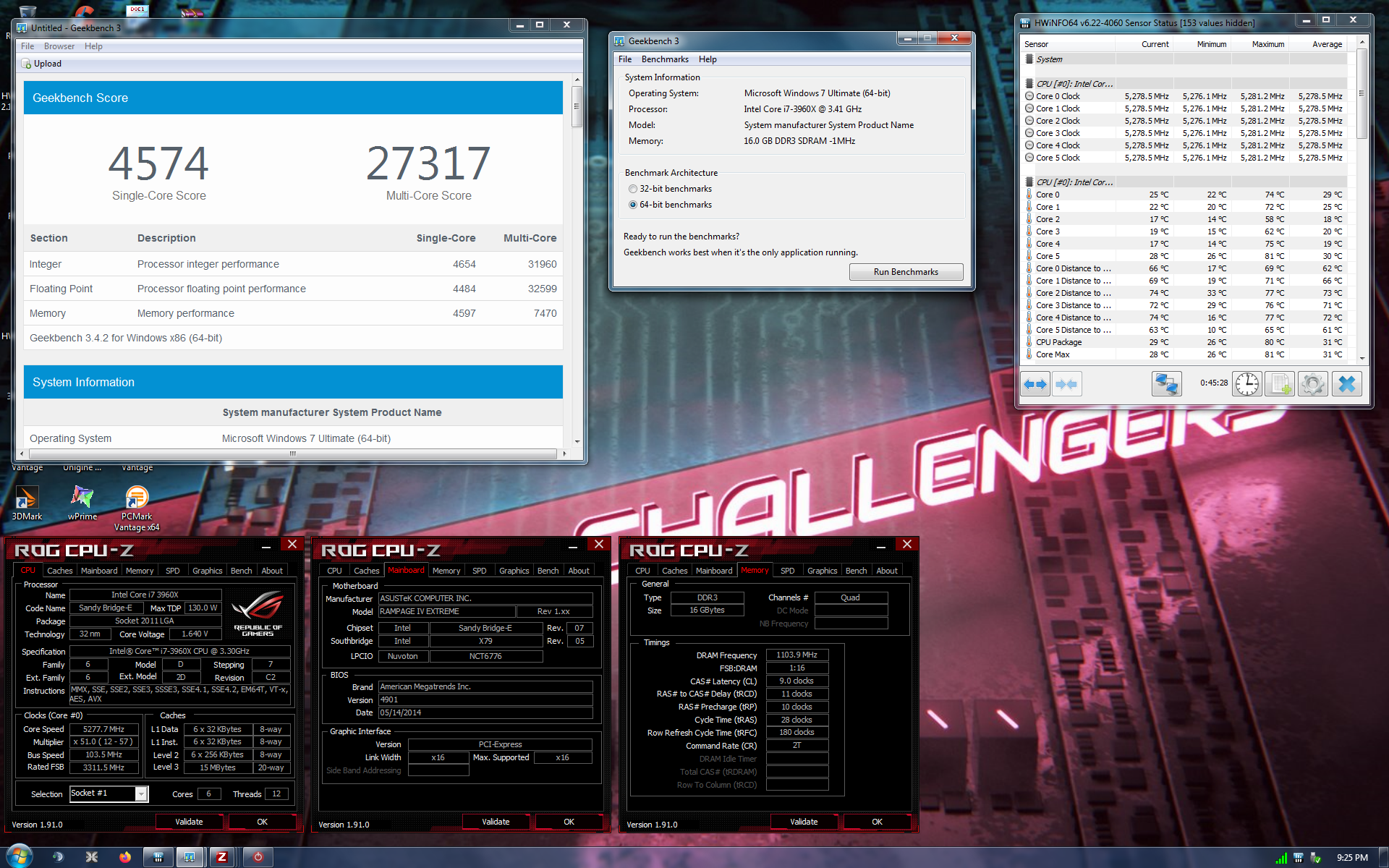Switch to CPU-Z red Z taskbar button
This screenshot has height=868, width=1389.
click(x=222, y=857)
